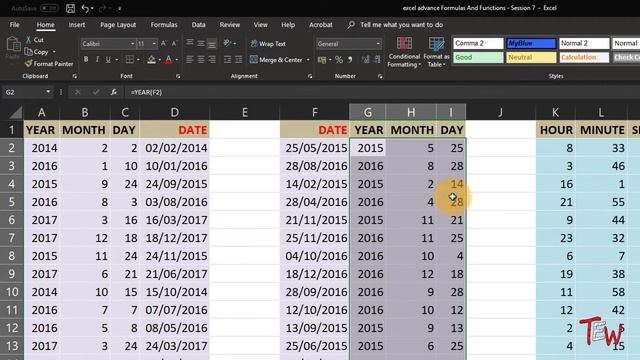This screenshot has height=360, width=640.
Task: Open the Merge & Center dropdown arrow
Action: click(x=308, y=60)
